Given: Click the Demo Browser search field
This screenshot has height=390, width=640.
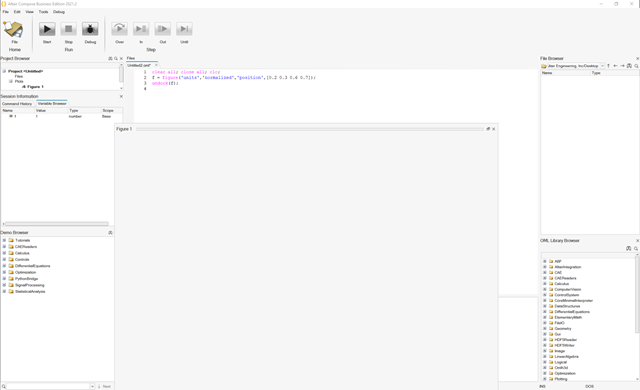Looking at the screenshot, I should point(48,386).
